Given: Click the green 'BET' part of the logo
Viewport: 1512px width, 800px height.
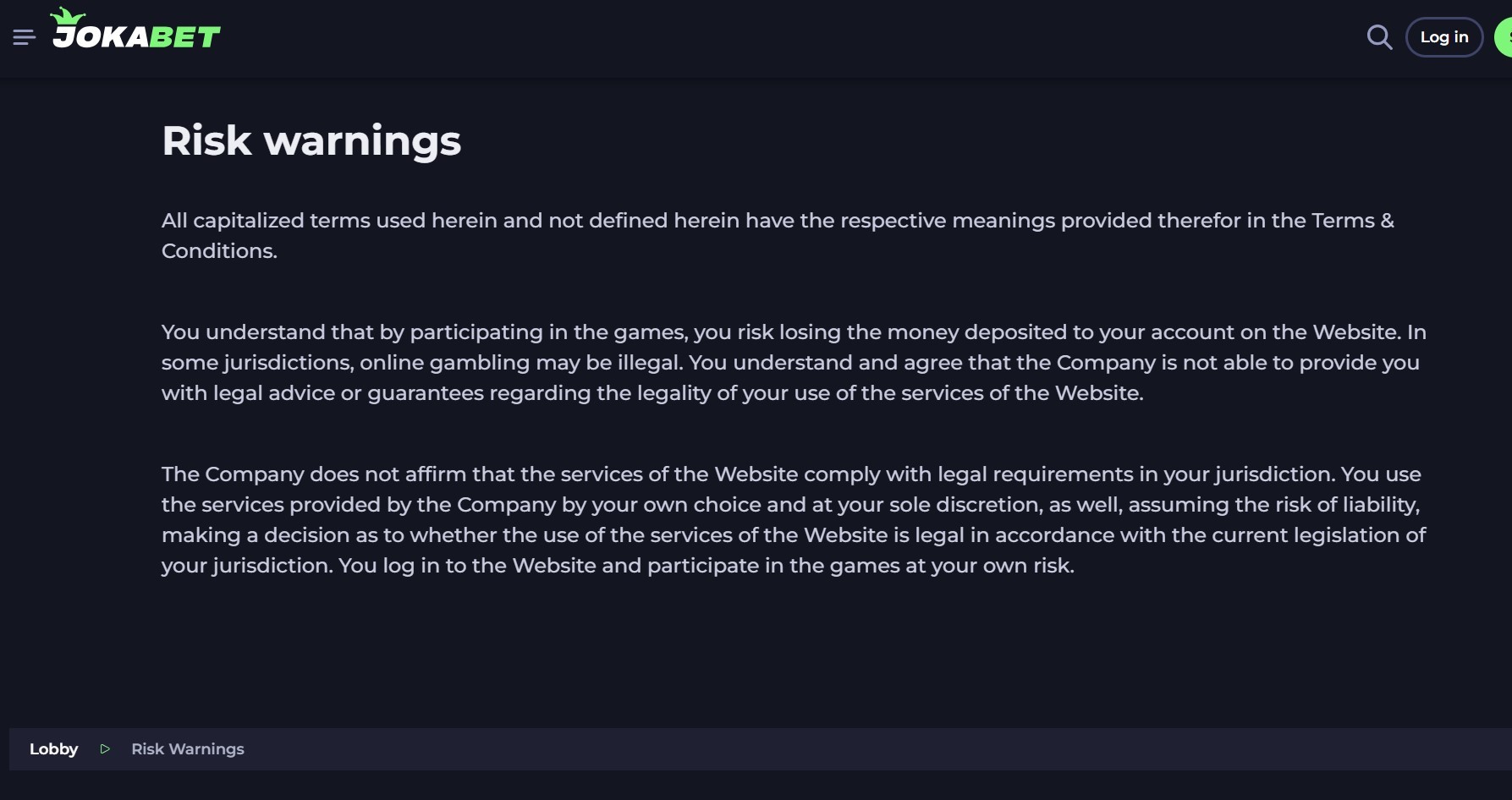Looking at the screenshot, I should (x=184, y=37).
